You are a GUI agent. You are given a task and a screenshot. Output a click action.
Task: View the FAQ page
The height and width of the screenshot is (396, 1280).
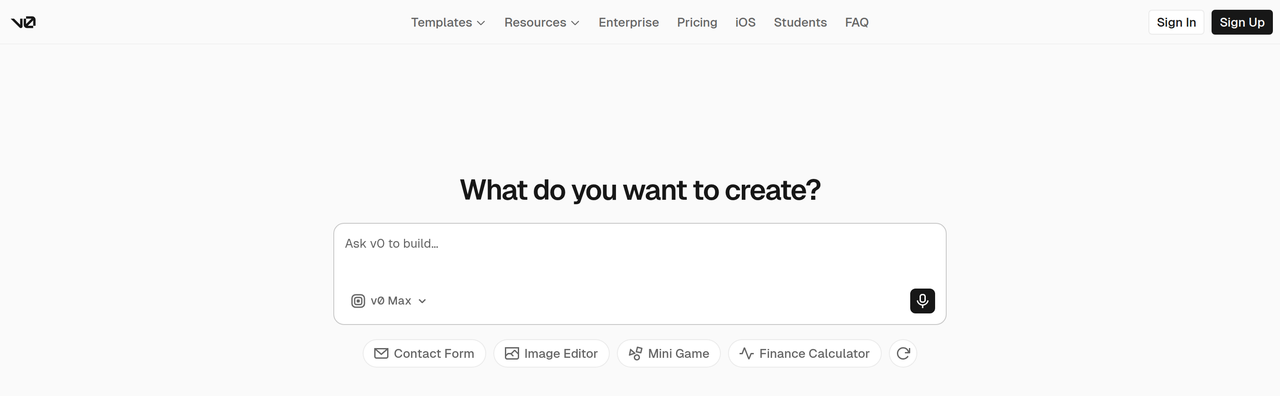(x=857, y=22)
